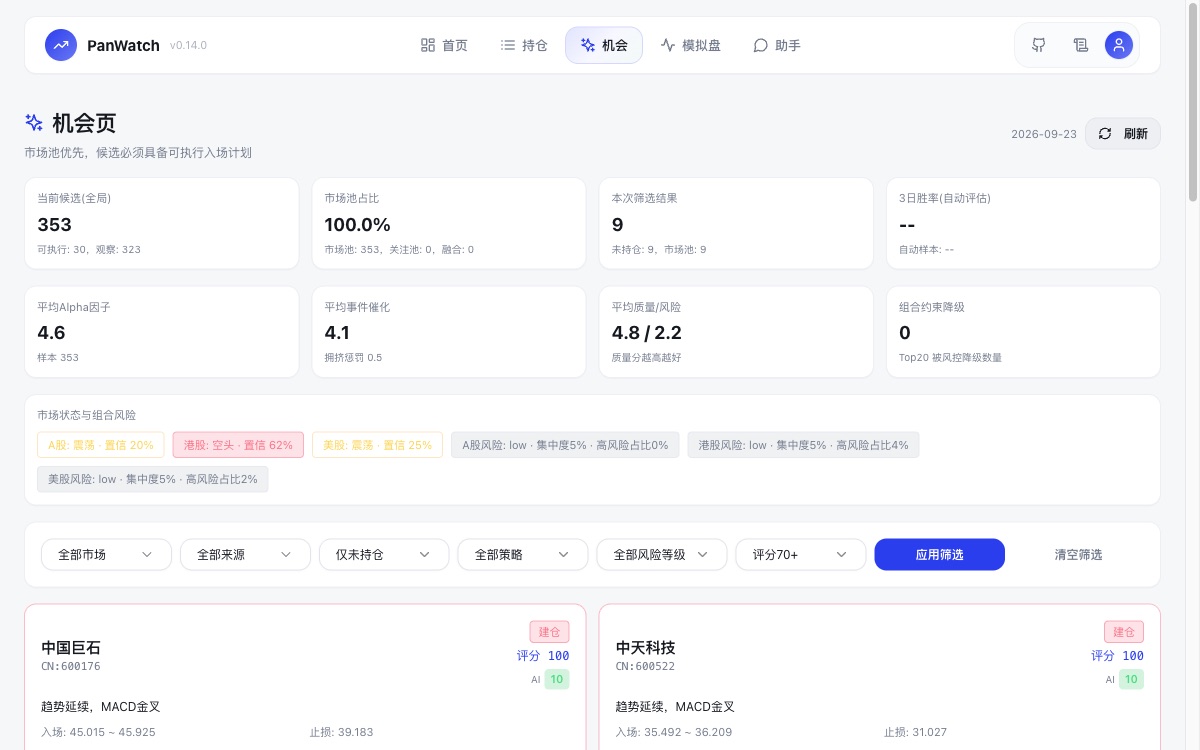Click the 美股: 震荡 · 置信 25% tag
Screen dimensions: 1200x750
coord(377,445)
